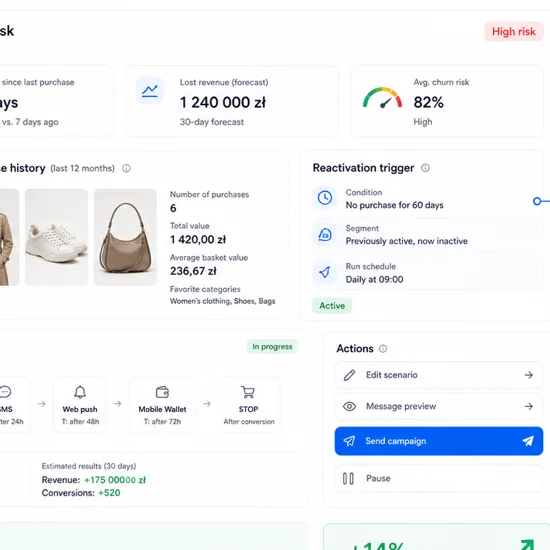Open info icon next to Actions heading
The width and height of the screenshot is (550, 550).
(383, 349)
